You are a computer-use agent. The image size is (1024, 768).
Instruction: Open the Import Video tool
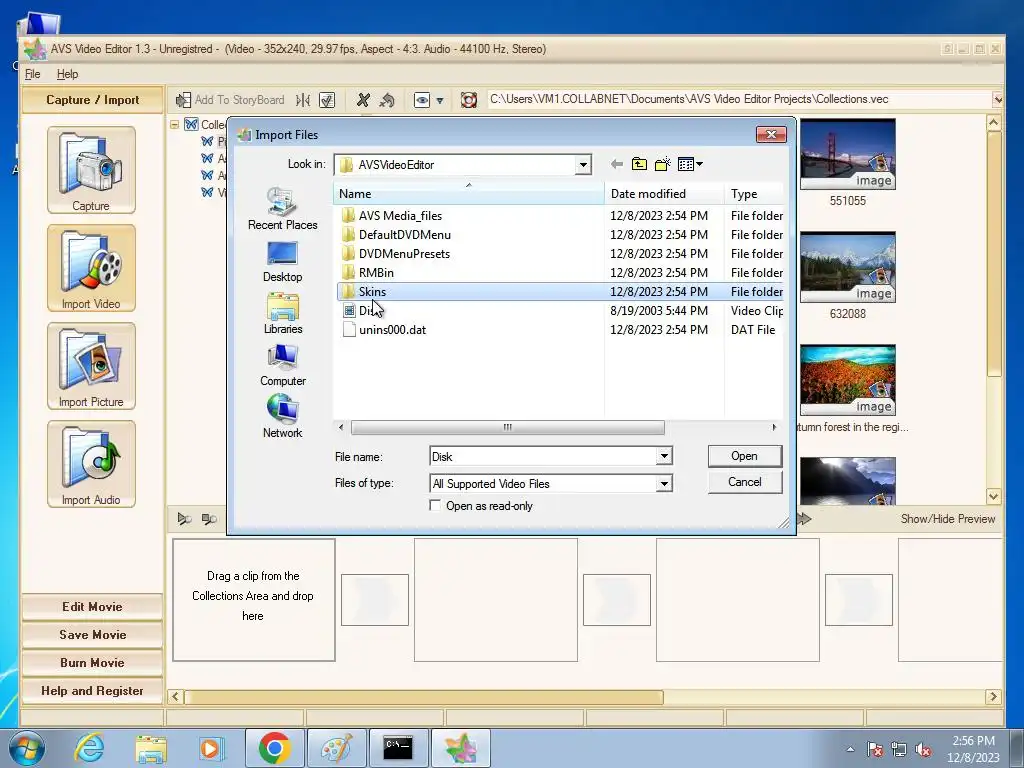point(91,268)
